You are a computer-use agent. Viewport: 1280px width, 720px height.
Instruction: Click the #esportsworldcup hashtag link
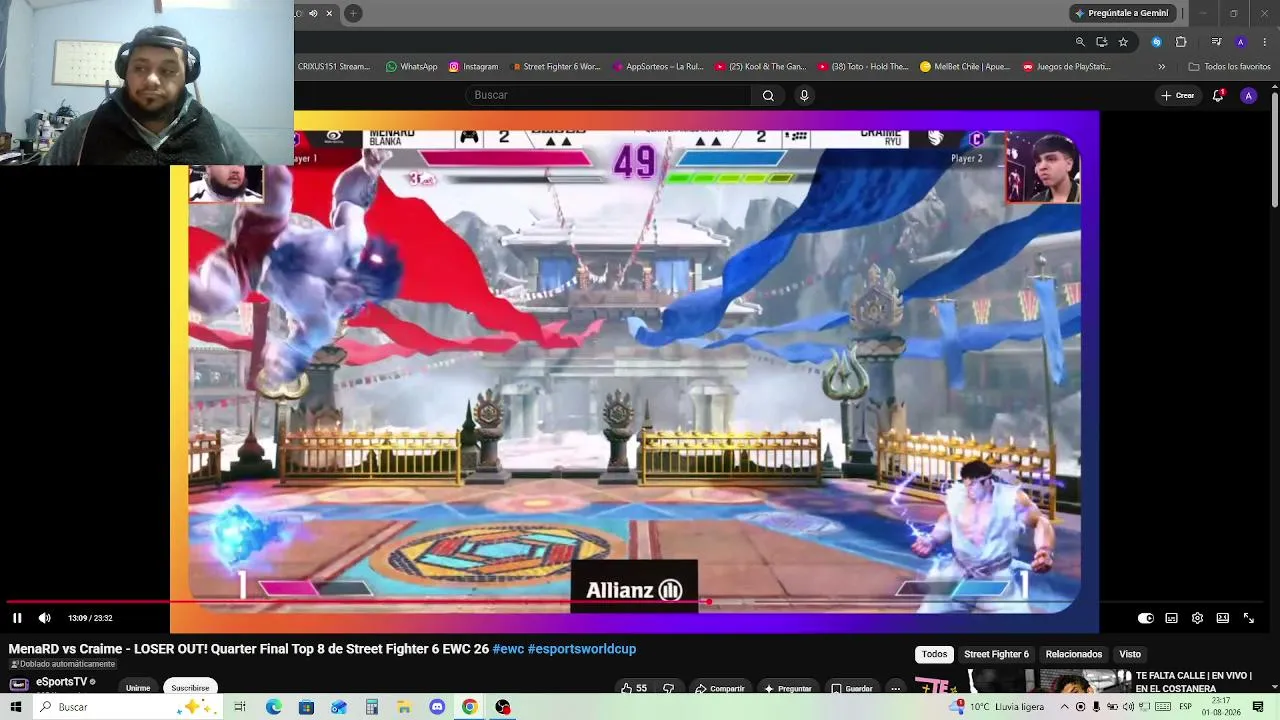[x=582, y=649]
